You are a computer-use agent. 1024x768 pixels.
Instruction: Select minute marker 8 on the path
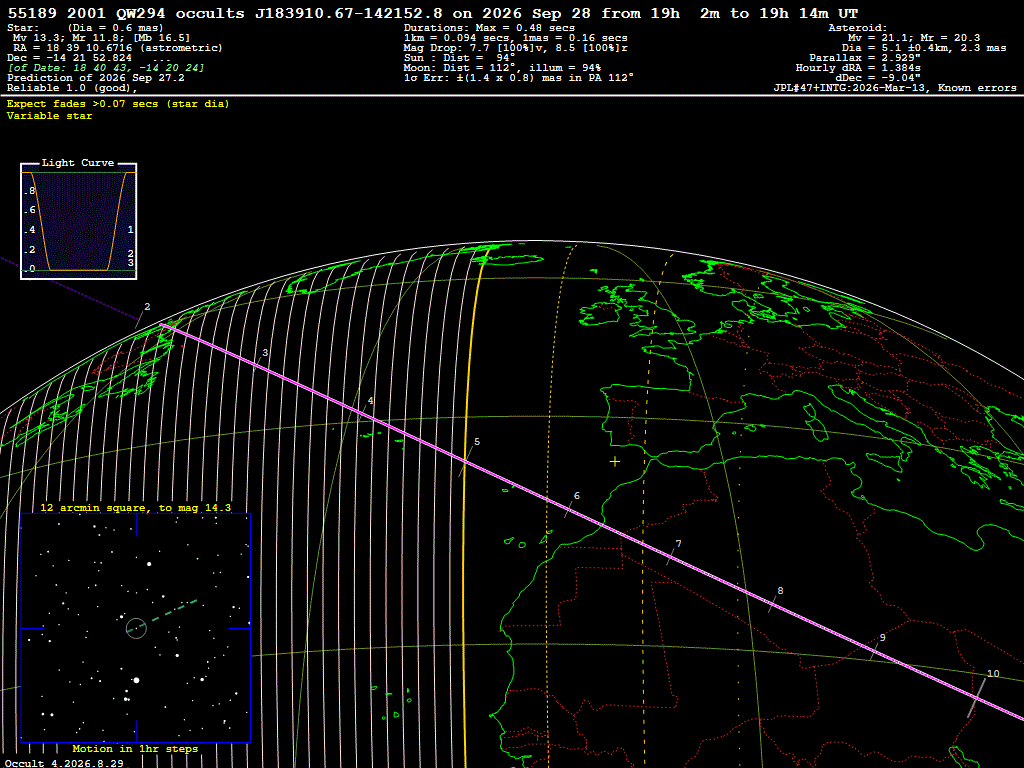(x=780, y=591)
